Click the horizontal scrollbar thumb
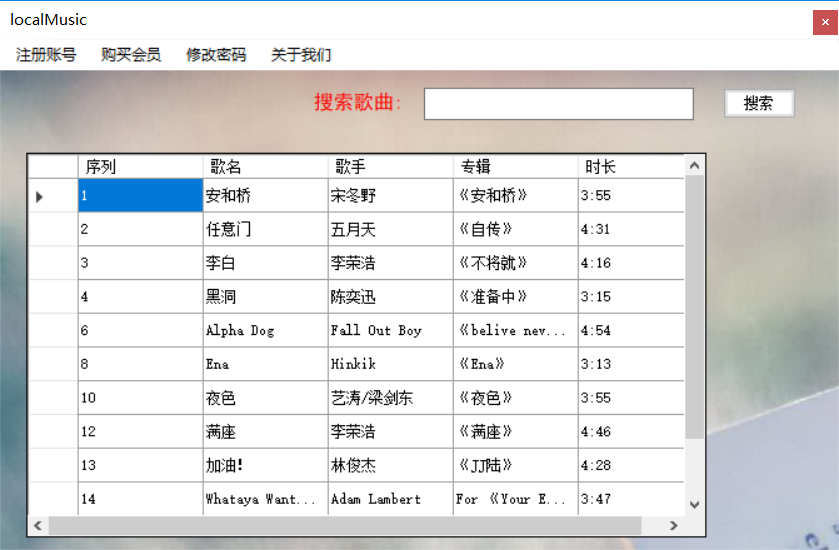Viewport: 839px width, 550px height. (345, 525)
